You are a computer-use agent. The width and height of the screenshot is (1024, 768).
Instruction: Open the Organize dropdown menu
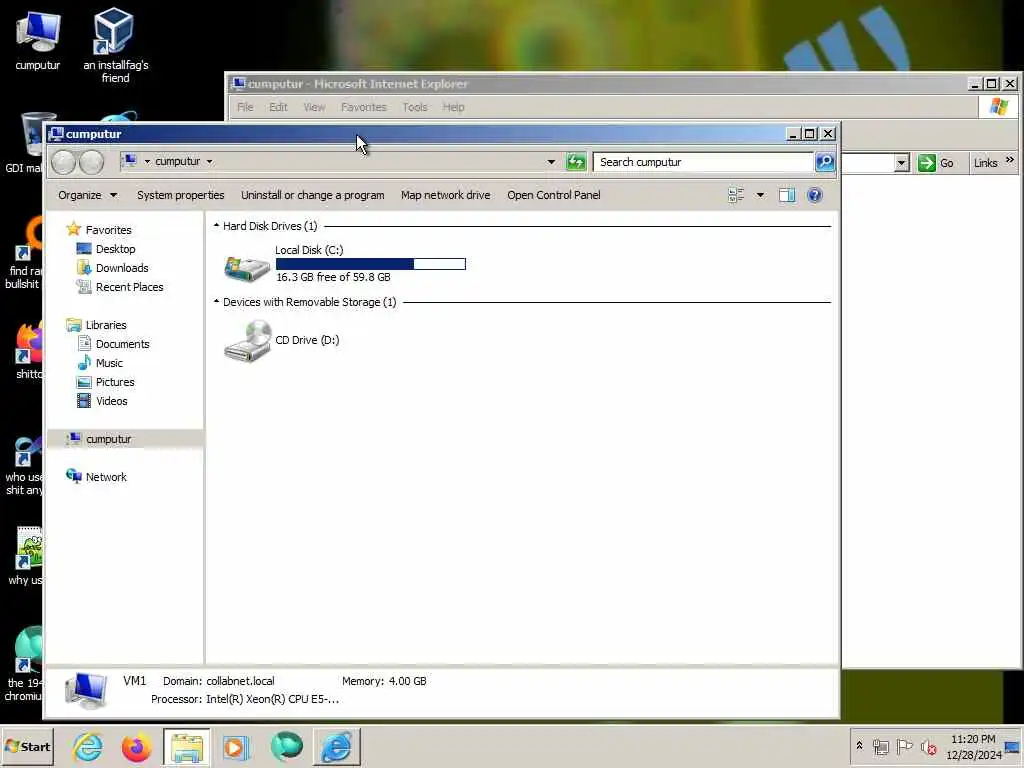coord(88,195)
